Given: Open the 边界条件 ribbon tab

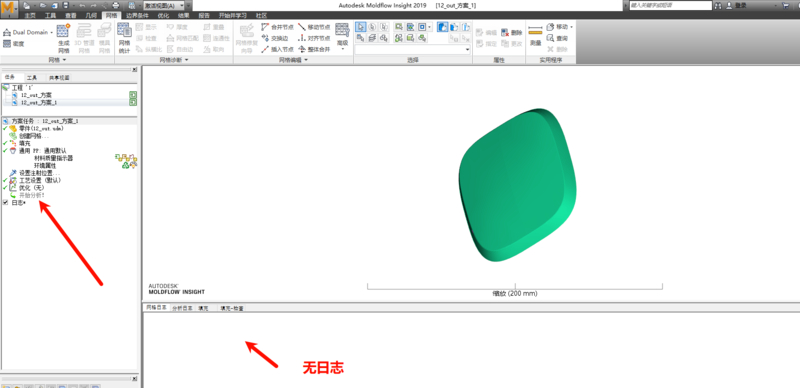Looking at the screenshot, I should coord(137,16).
